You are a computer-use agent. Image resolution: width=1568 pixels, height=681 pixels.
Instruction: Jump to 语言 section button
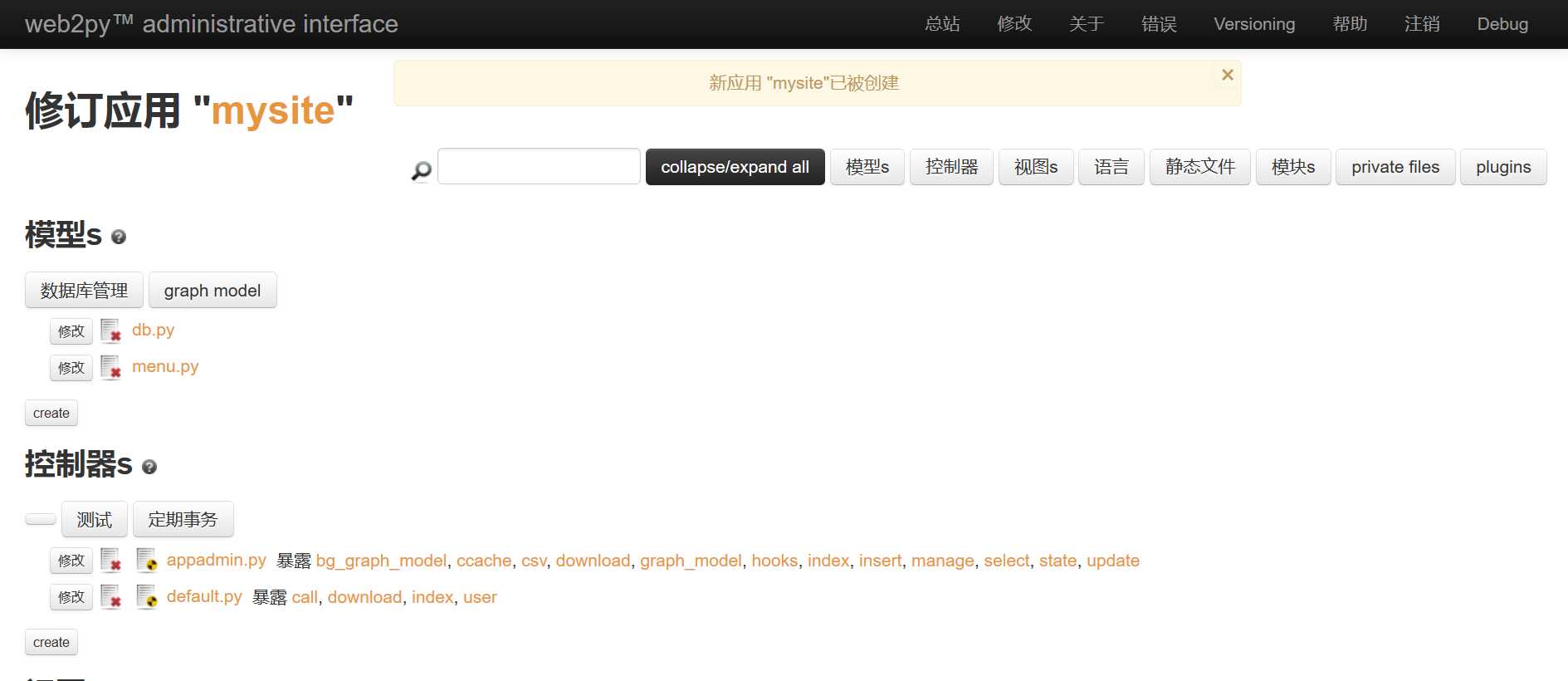[x=1111, y=167]
